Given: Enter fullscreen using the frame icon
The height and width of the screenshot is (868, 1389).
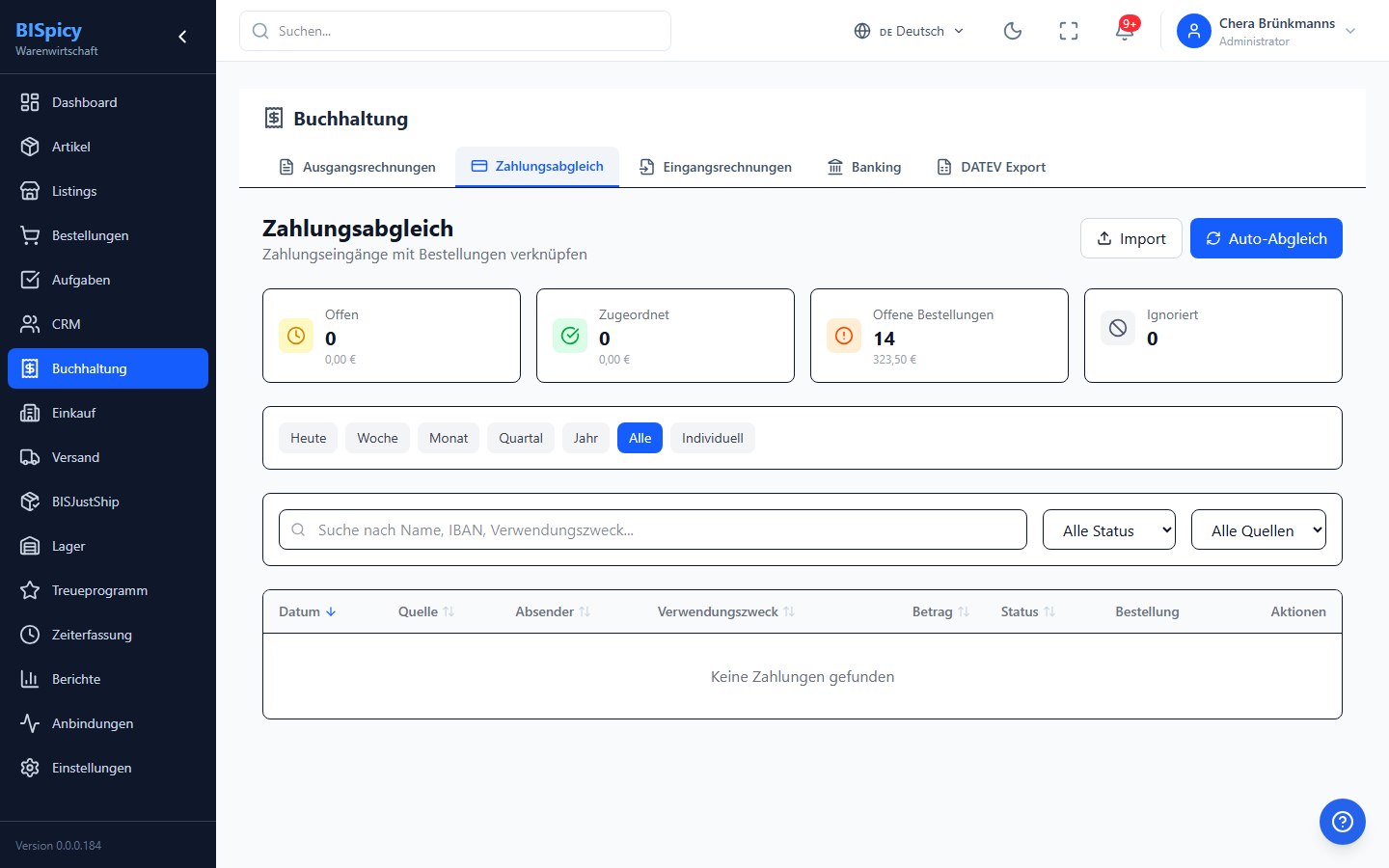Looking at the screenshot, I should 1069,31.
